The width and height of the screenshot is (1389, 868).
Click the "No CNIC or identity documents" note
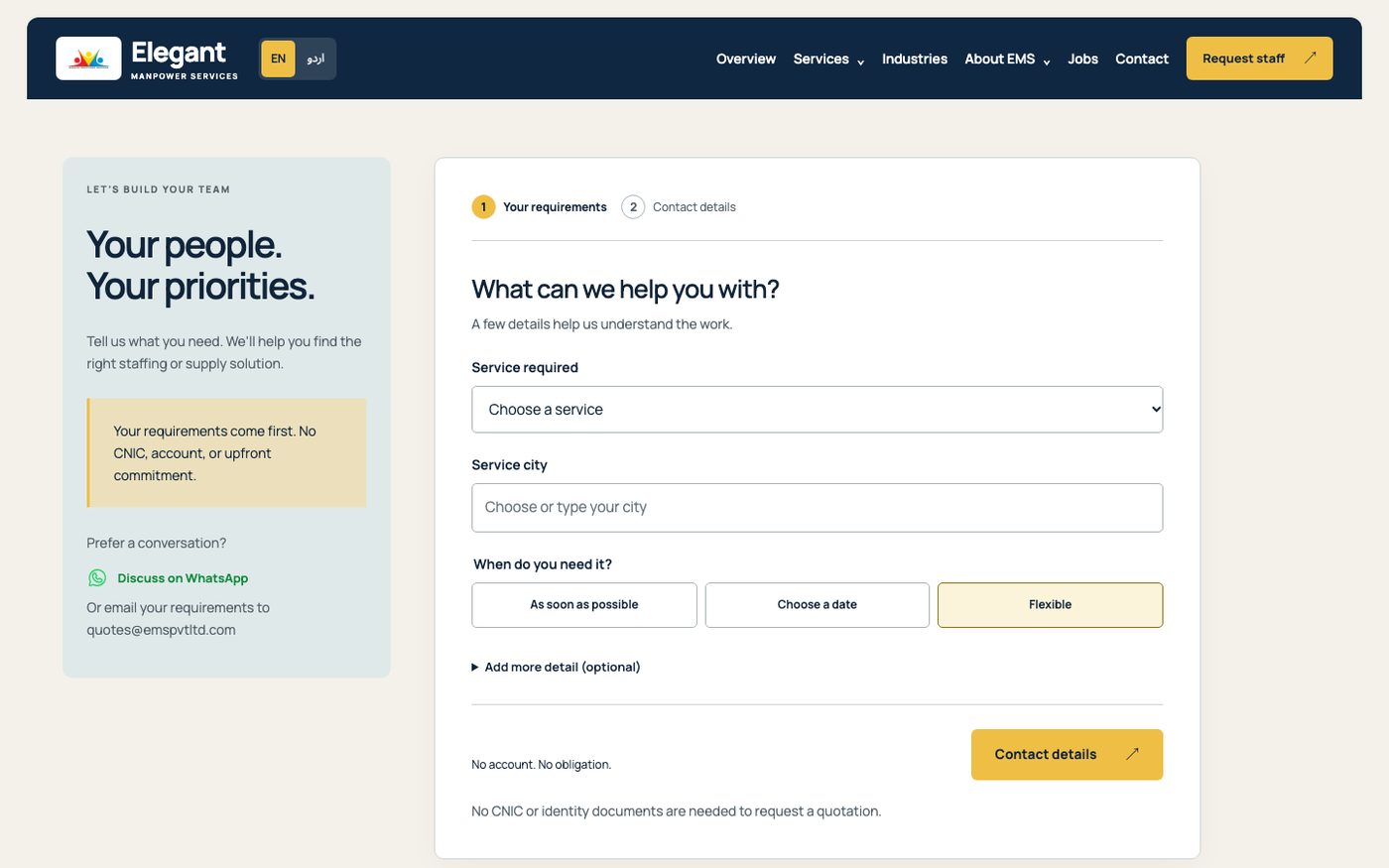click(x=676, y=811)
